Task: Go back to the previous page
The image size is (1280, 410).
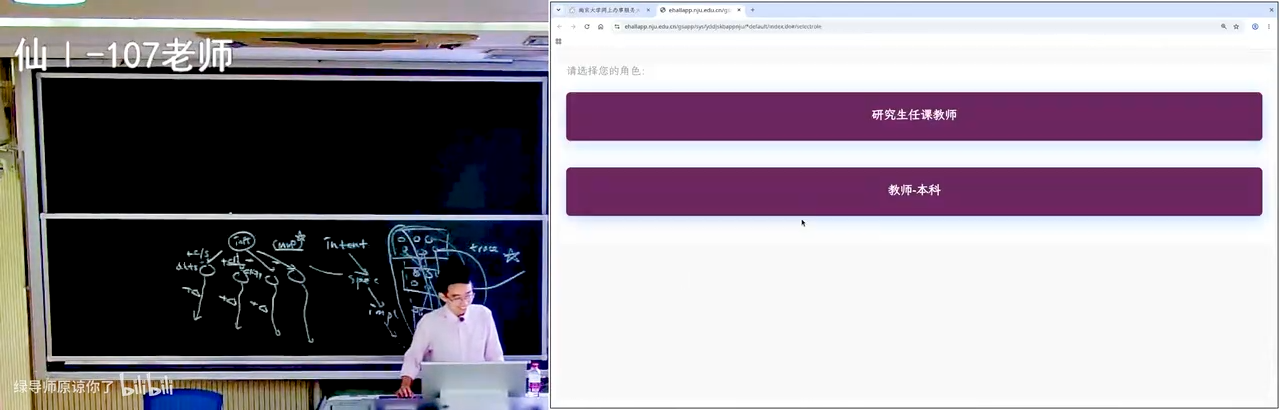Action: (559, 27)
